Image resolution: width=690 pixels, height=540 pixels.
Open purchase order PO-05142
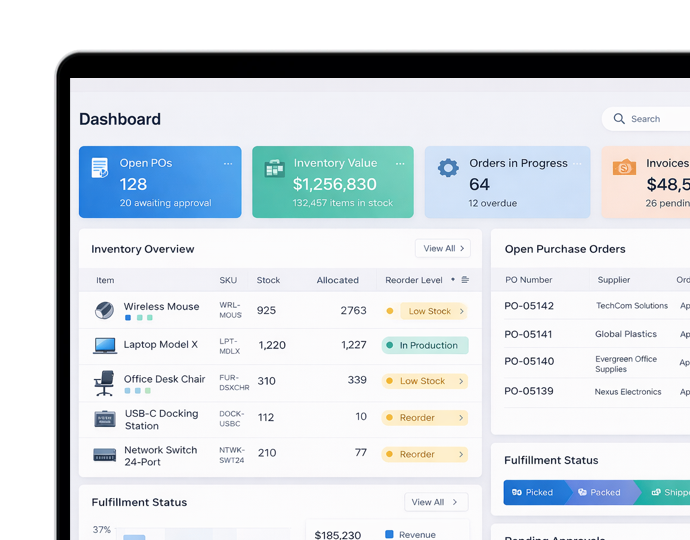(529, 306)
